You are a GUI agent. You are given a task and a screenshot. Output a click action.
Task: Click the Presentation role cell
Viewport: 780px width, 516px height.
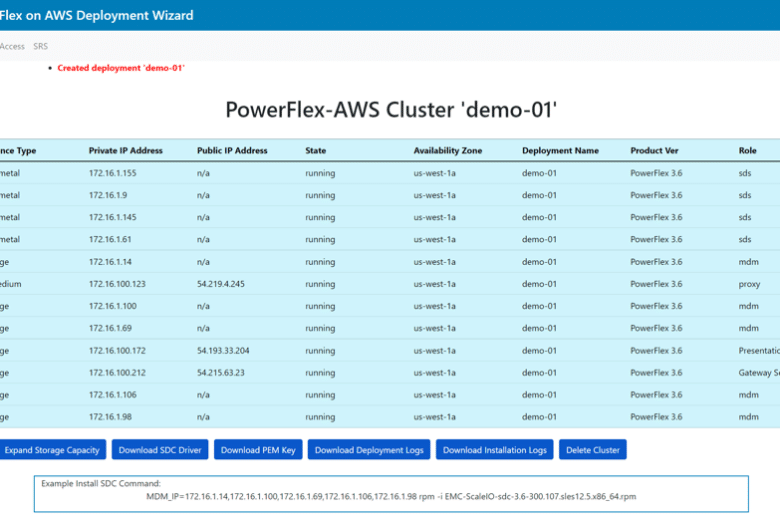759,350
